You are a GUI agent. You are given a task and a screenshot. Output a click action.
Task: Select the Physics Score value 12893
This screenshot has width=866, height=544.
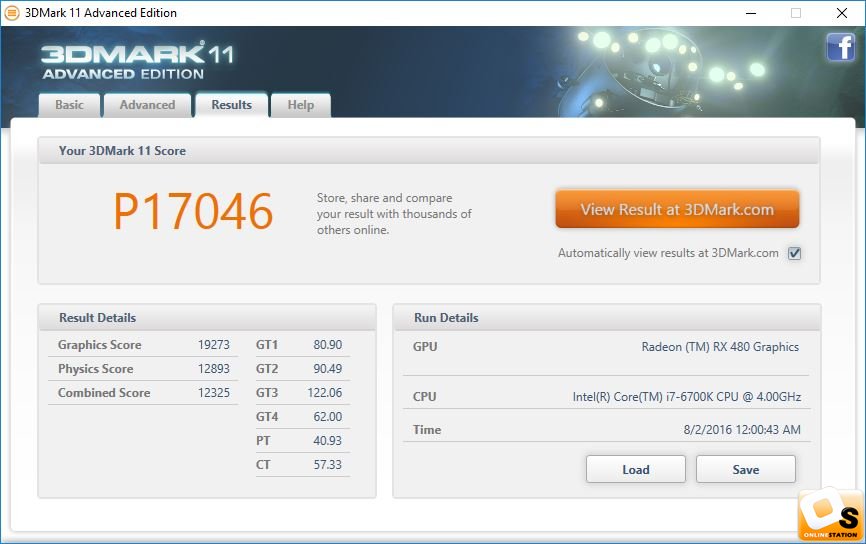coord(214,368)
